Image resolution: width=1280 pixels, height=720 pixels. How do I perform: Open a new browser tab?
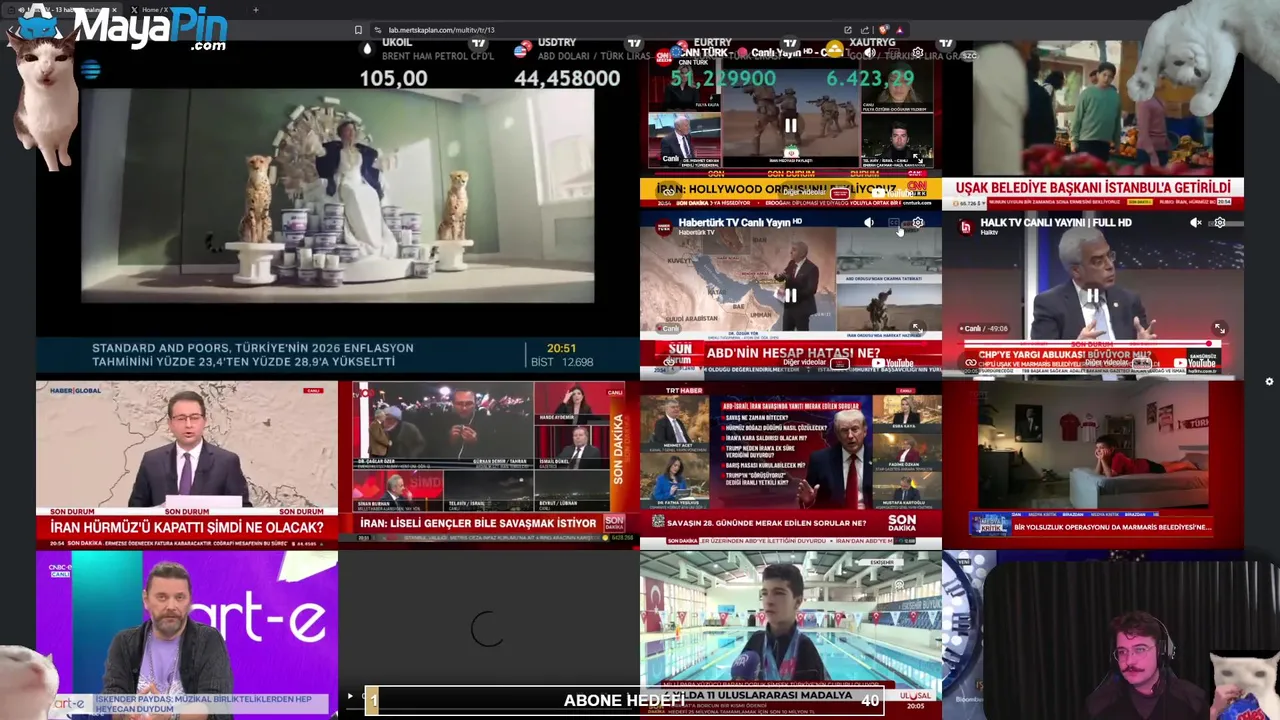coord(255,10)
